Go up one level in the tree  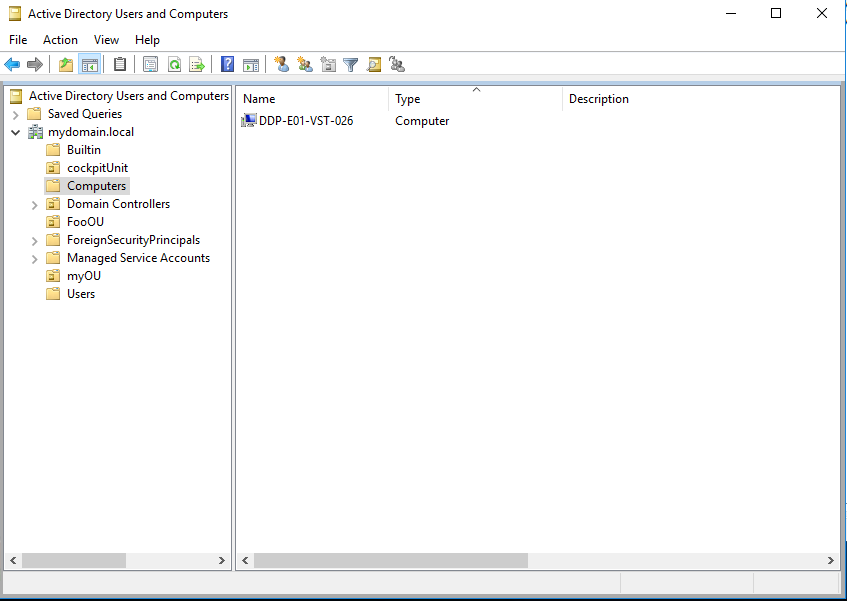(x=66, y=65)
